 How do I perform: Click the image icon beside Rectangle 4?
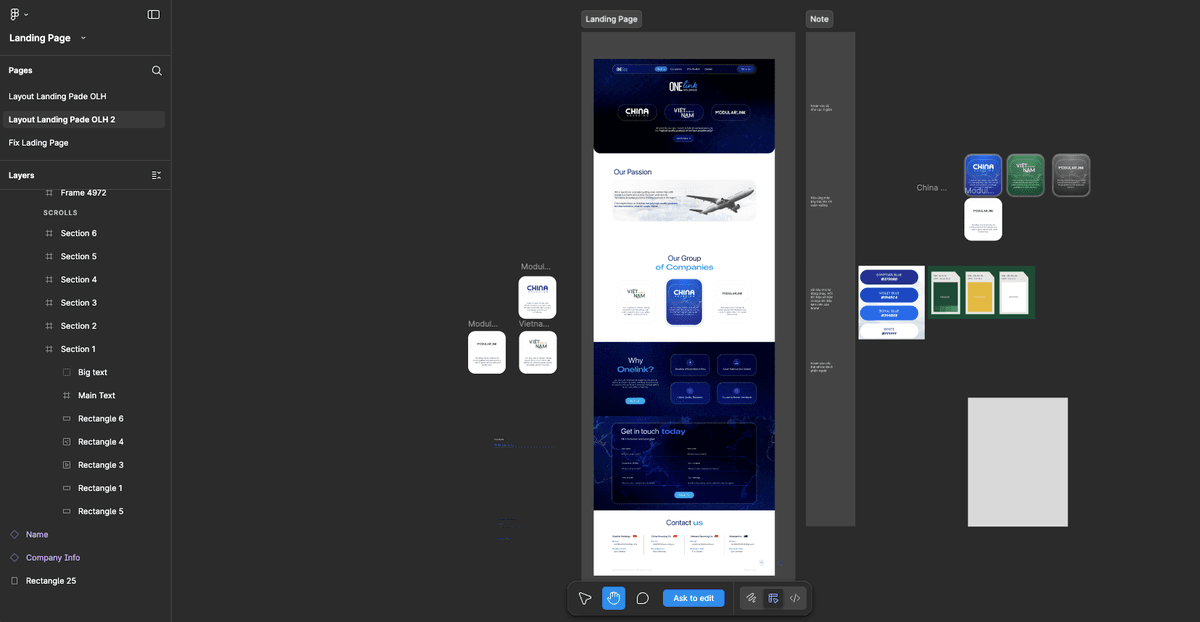[67, 441]
